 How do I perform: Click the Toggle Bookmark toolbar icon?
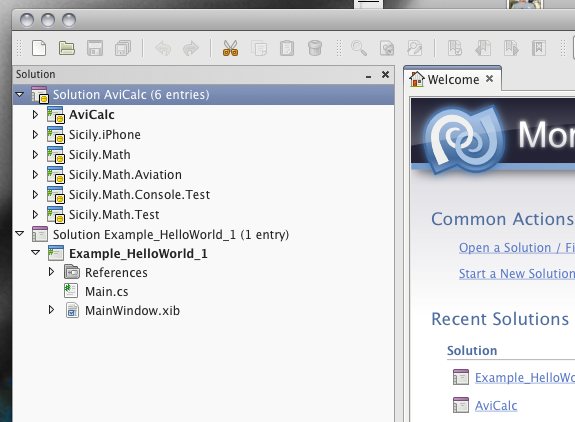point(455,48)
